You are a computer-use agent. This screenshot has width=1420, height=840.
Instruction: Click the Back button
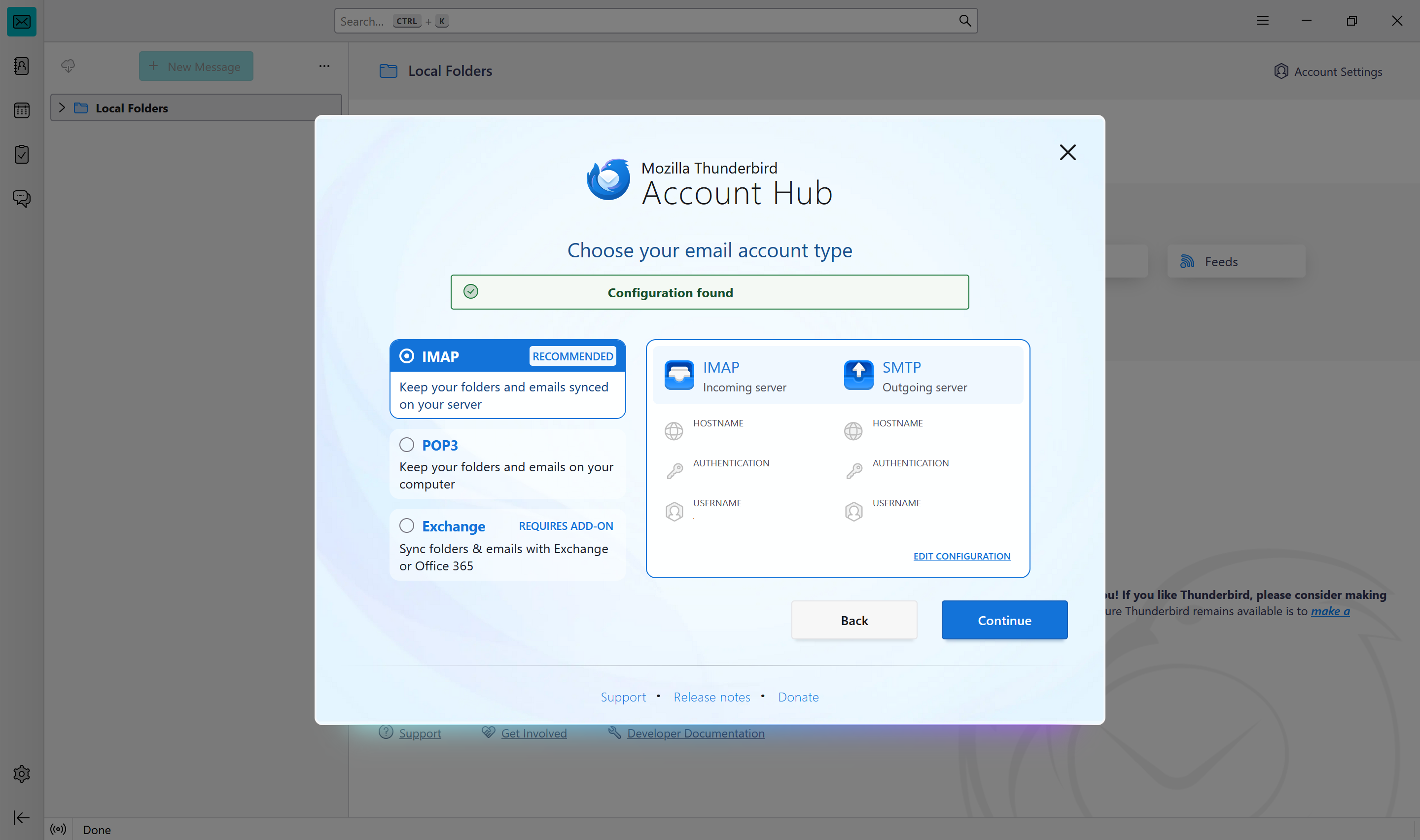click(x=854, y=620)
